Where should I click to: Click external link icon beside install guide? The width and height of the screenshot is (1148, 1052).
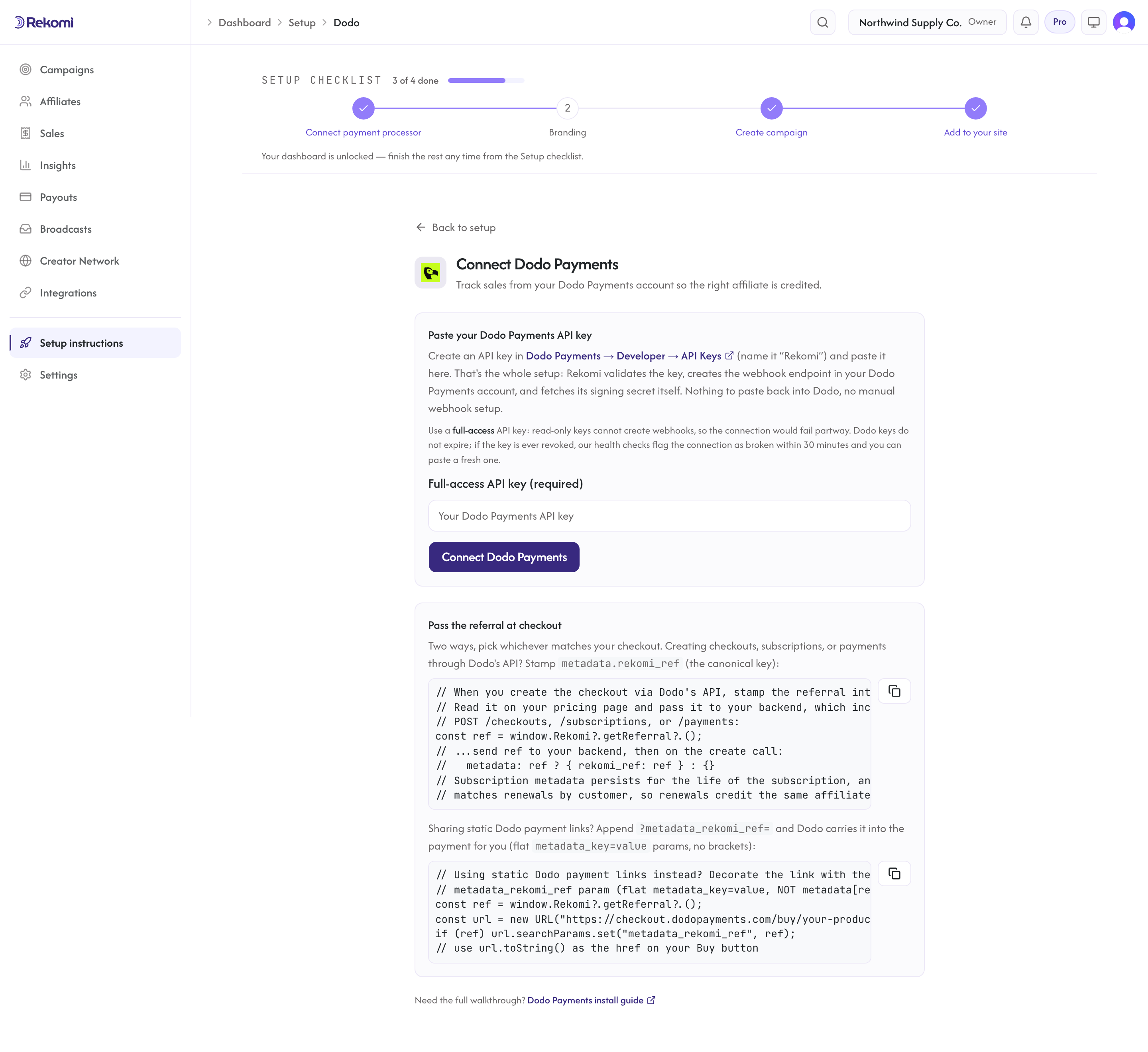[x=651, y=1000]
